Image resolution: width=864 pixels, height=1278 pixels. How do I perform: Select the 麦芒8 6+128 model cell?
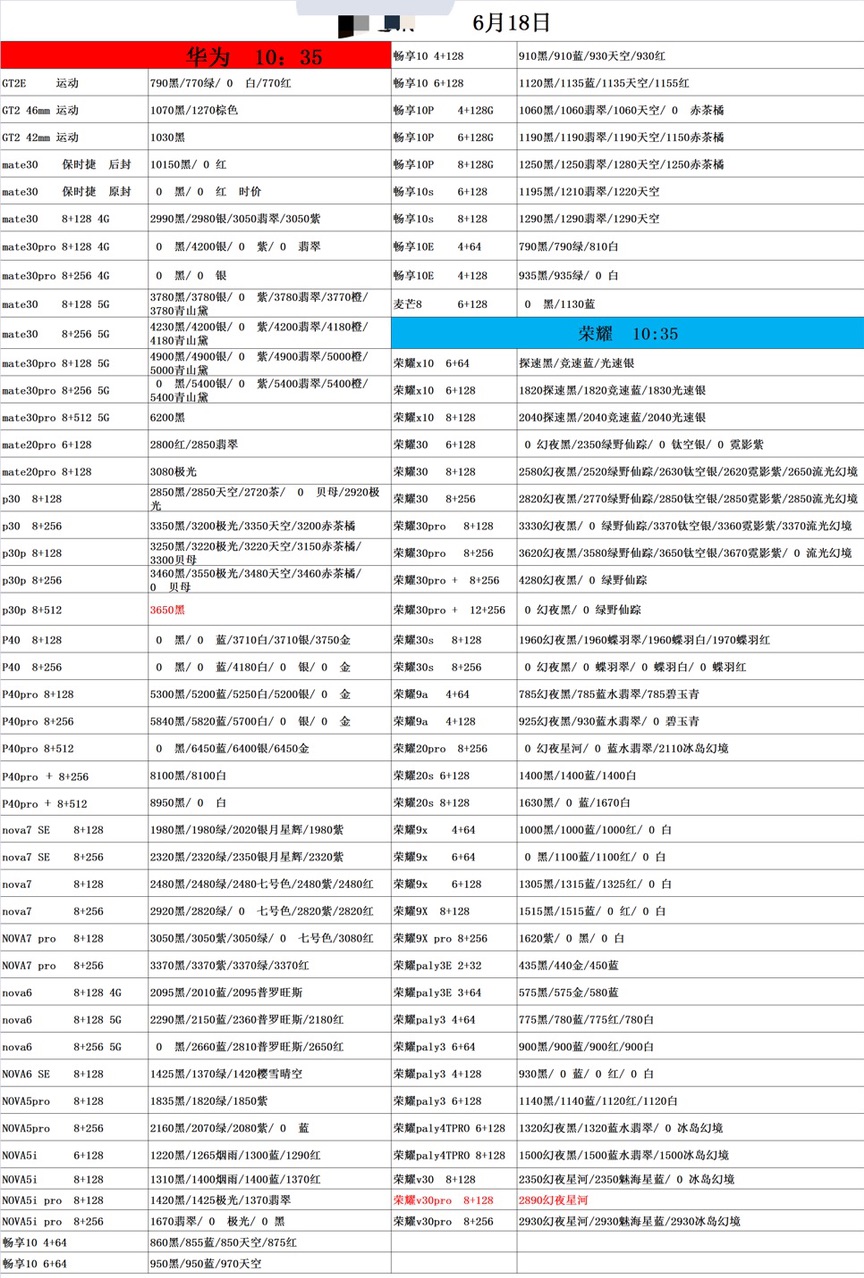click(x=454, y=304)
